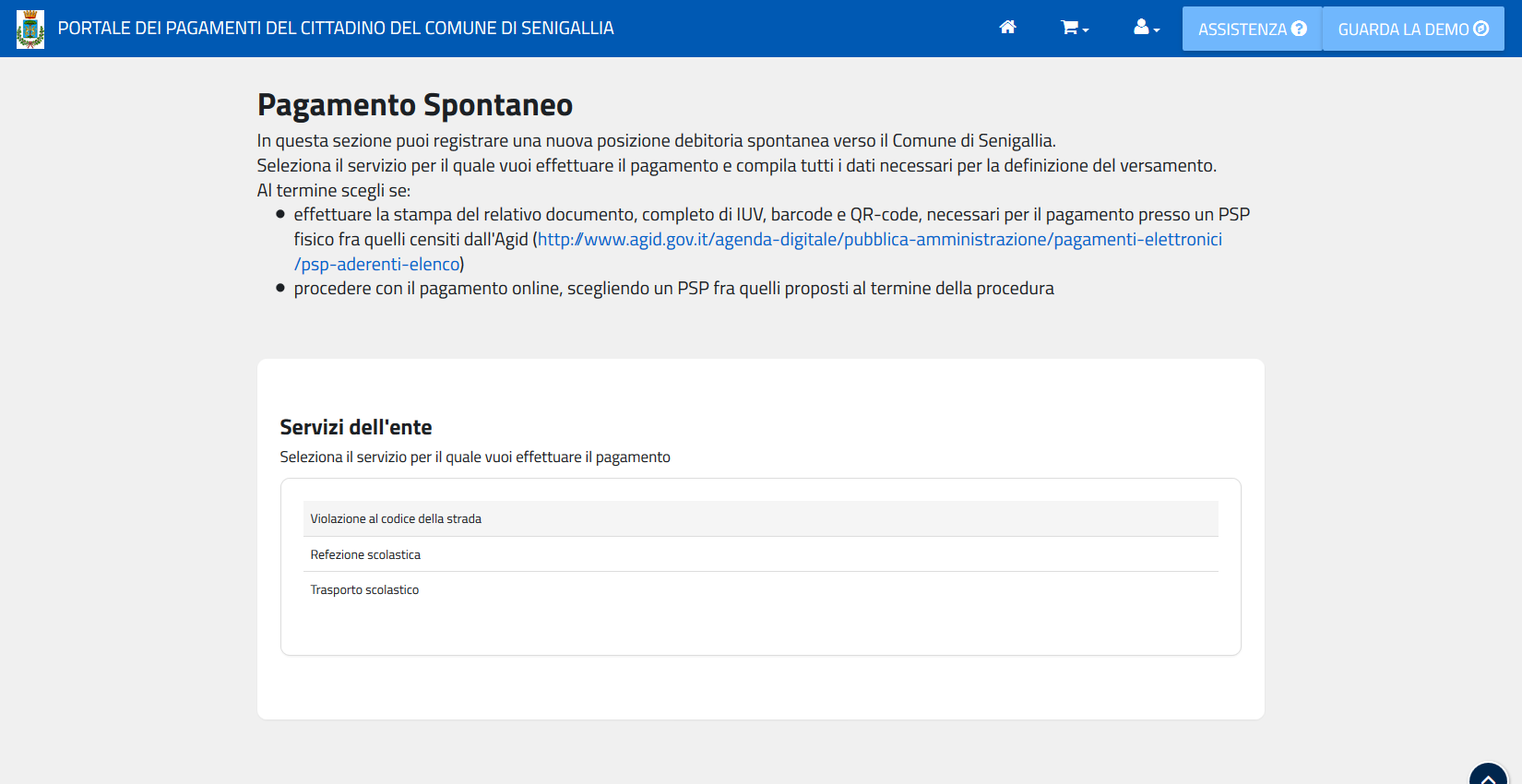Open the user account icon
This screenshot has height=784, width=1522.
(x=1141, y=28)
